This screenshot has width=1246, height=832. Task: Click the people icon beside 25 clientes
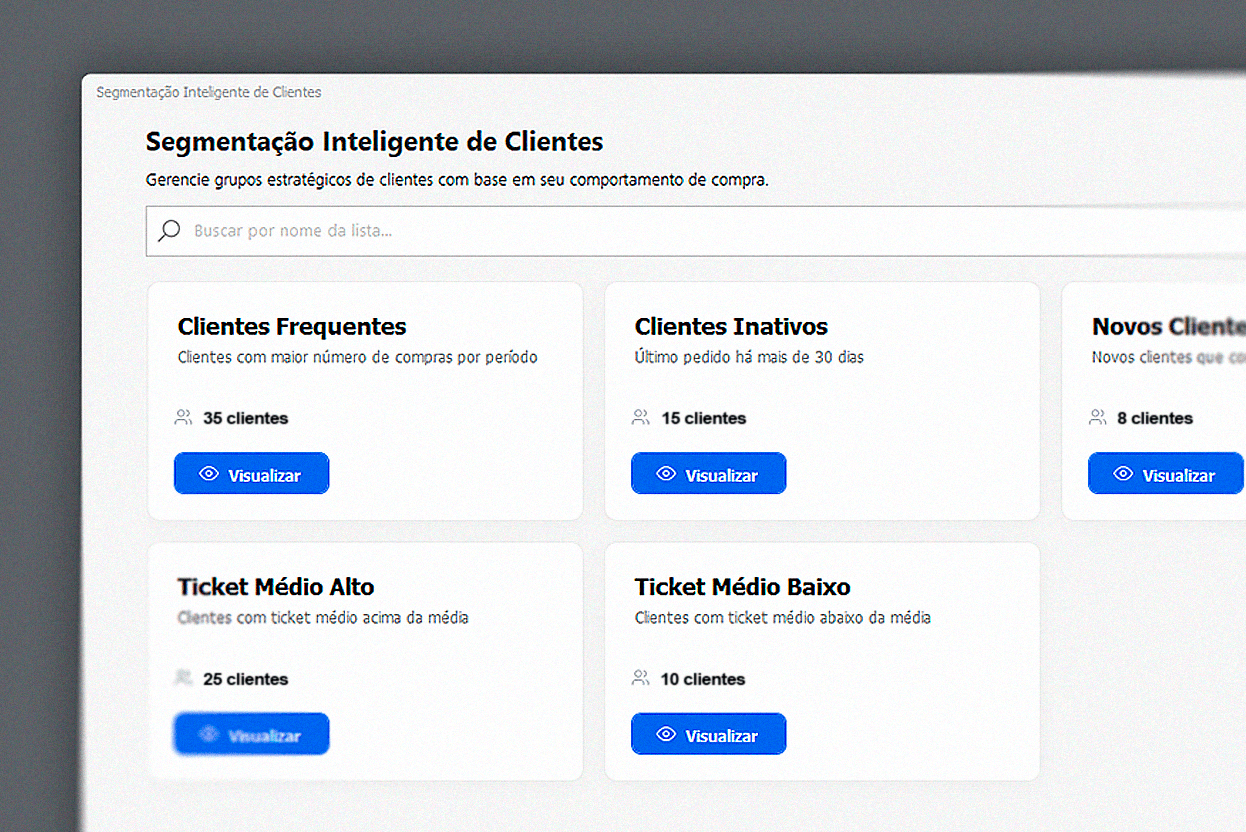(183, 678)
